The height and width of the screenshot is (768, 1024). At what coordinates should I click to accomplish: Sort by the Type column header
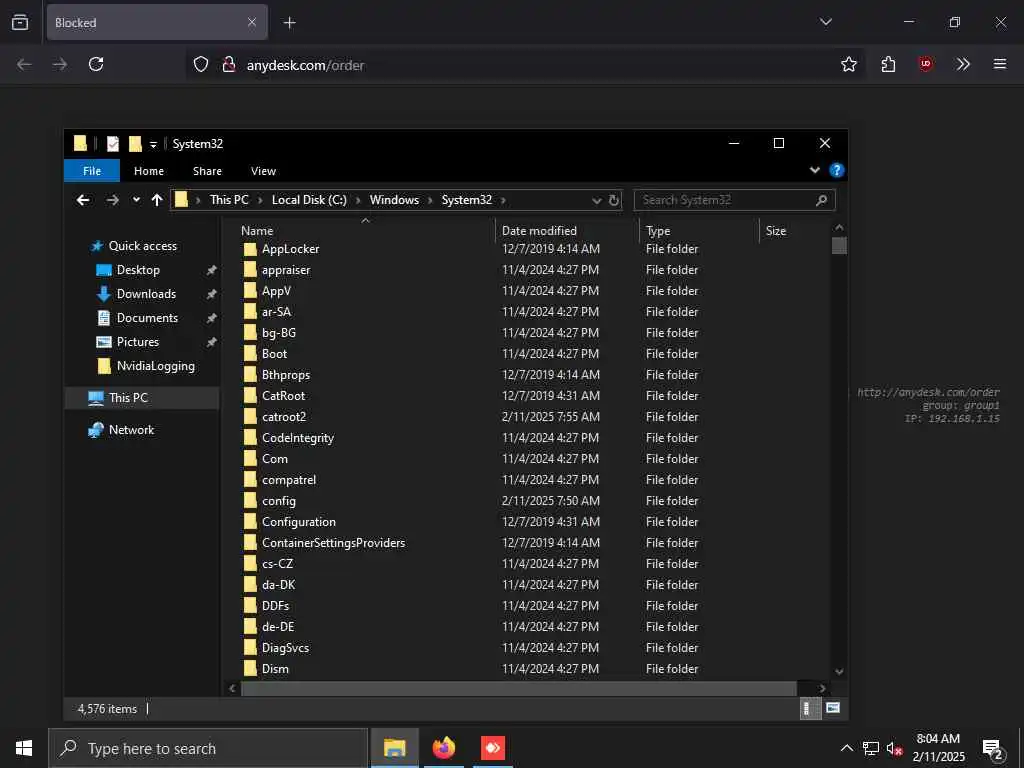click(658, 231)
